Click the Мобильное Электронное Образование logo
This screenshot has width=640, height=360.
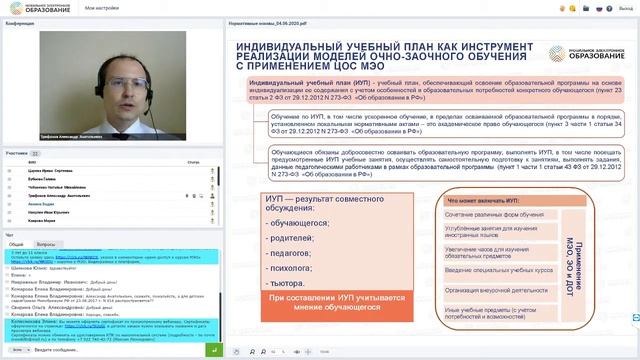point(40,8)
